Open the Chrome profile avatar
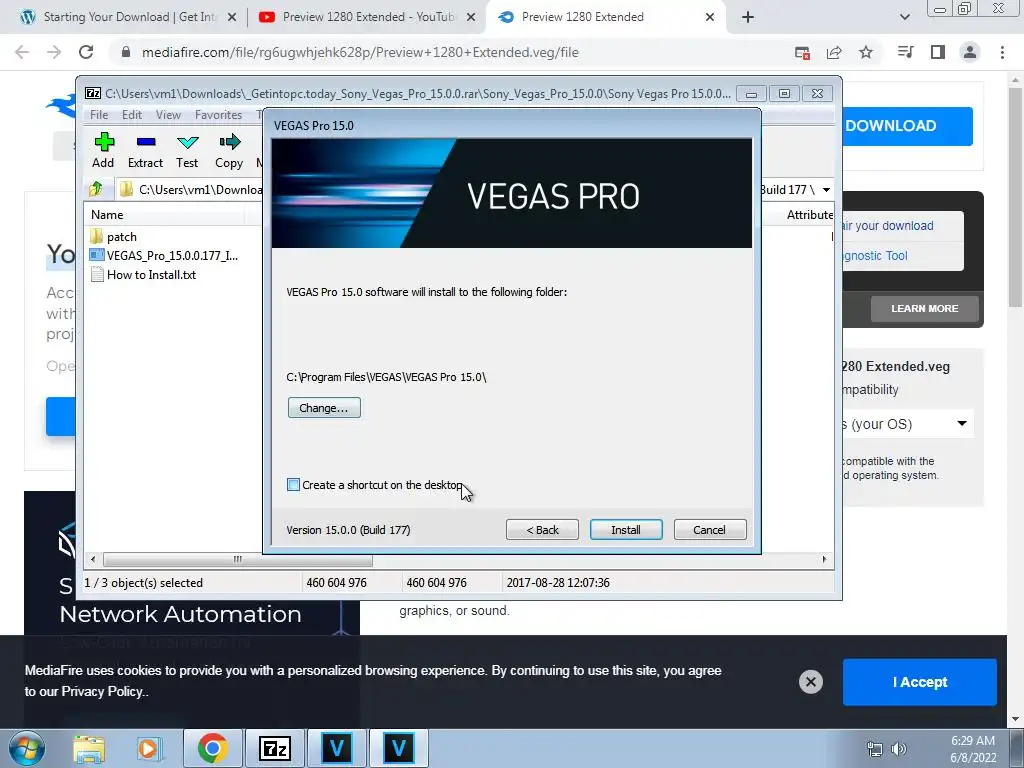Image resolution: width=1024 pixels, height=768 pixels. (x=970, y=52)
